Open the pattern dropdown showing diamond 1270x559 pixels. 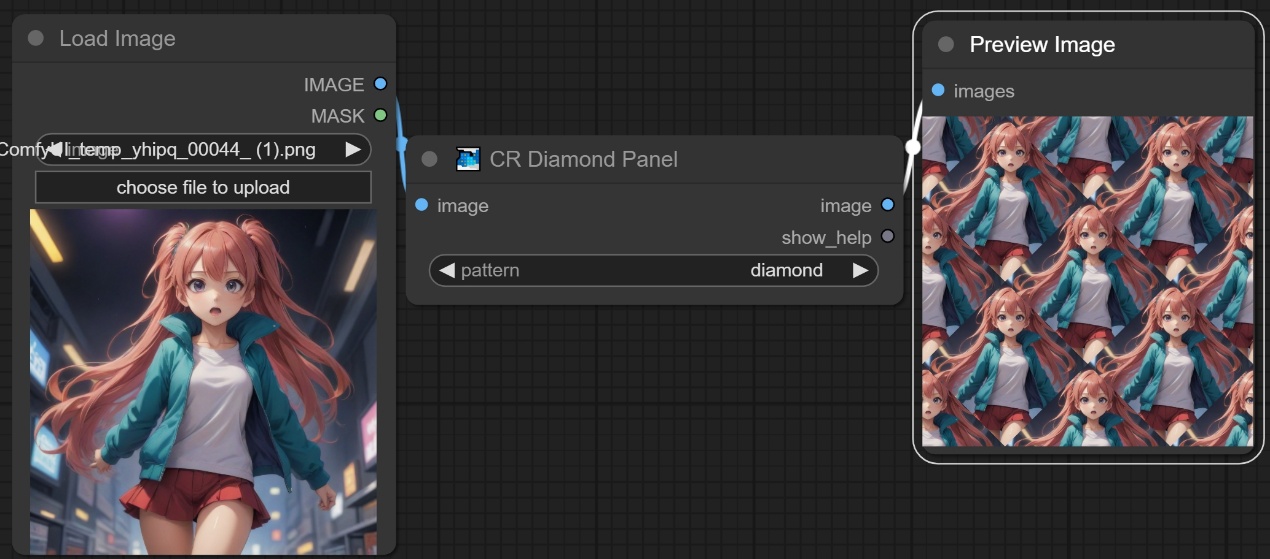653,270
